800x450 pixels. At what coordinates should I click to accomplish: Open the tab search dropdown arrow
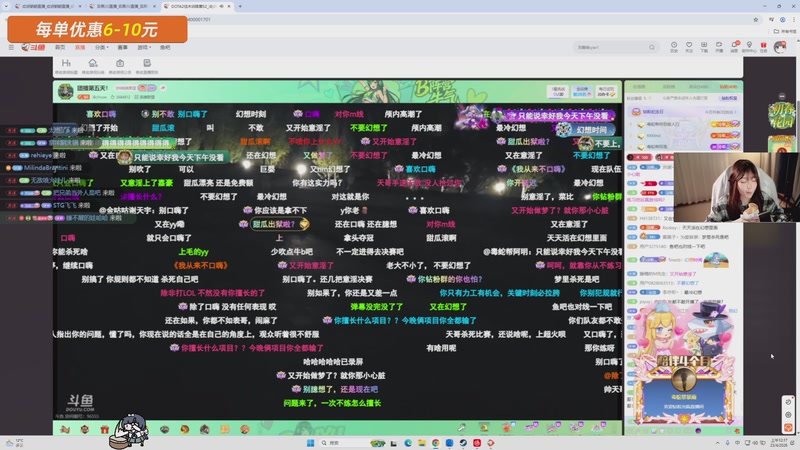(x=5, y=6)
